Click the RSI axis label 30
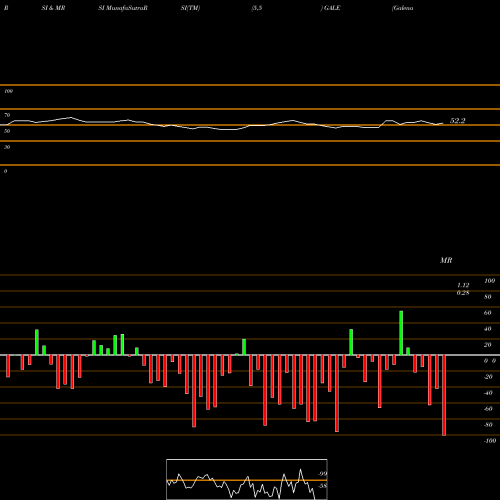 coord(7,147)
